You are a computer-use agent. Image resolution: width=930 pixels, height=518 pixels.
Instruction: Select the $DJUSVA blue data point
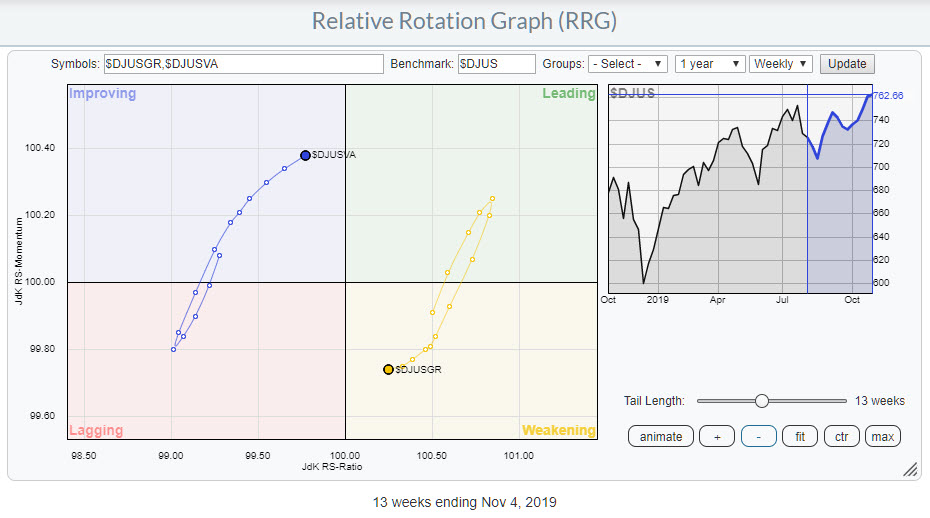pos(305,155)
